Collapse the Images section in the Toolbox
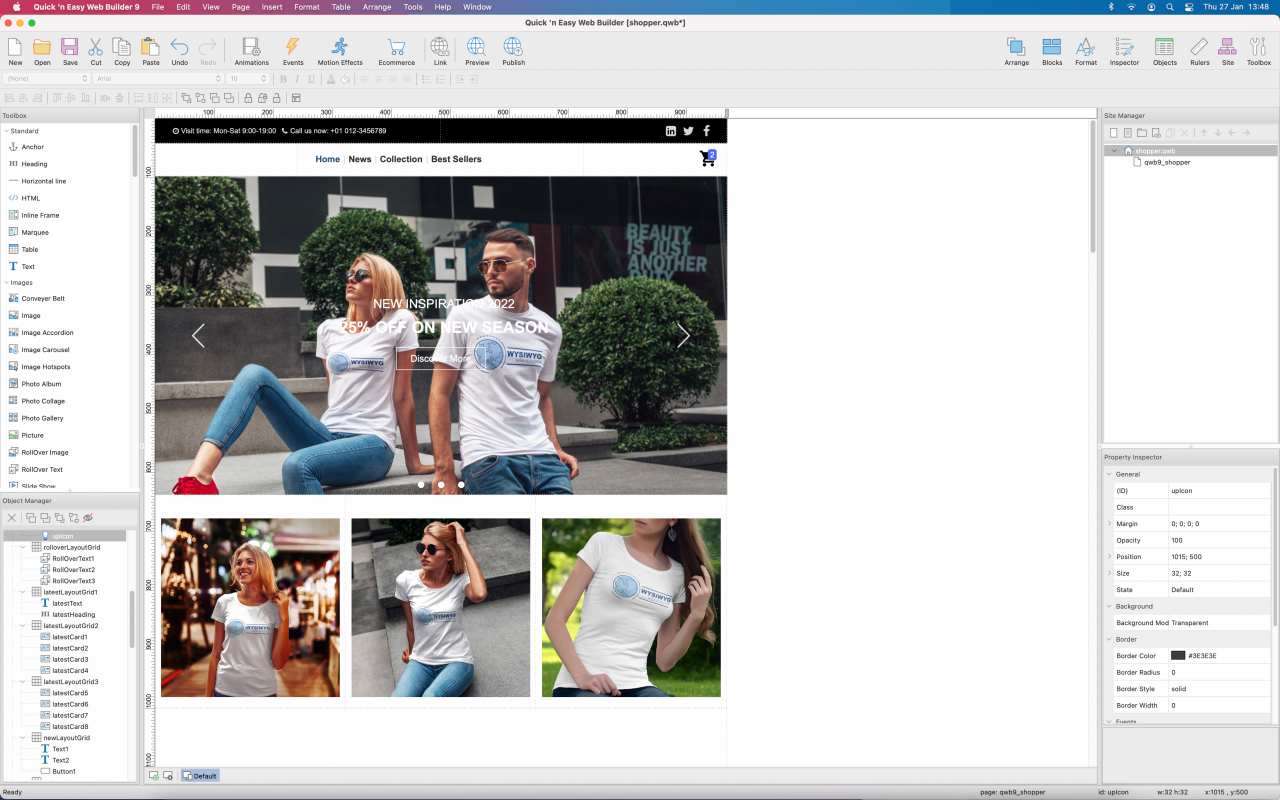Viewport: 1280px width, 800px height. click(x=5, y=283)
